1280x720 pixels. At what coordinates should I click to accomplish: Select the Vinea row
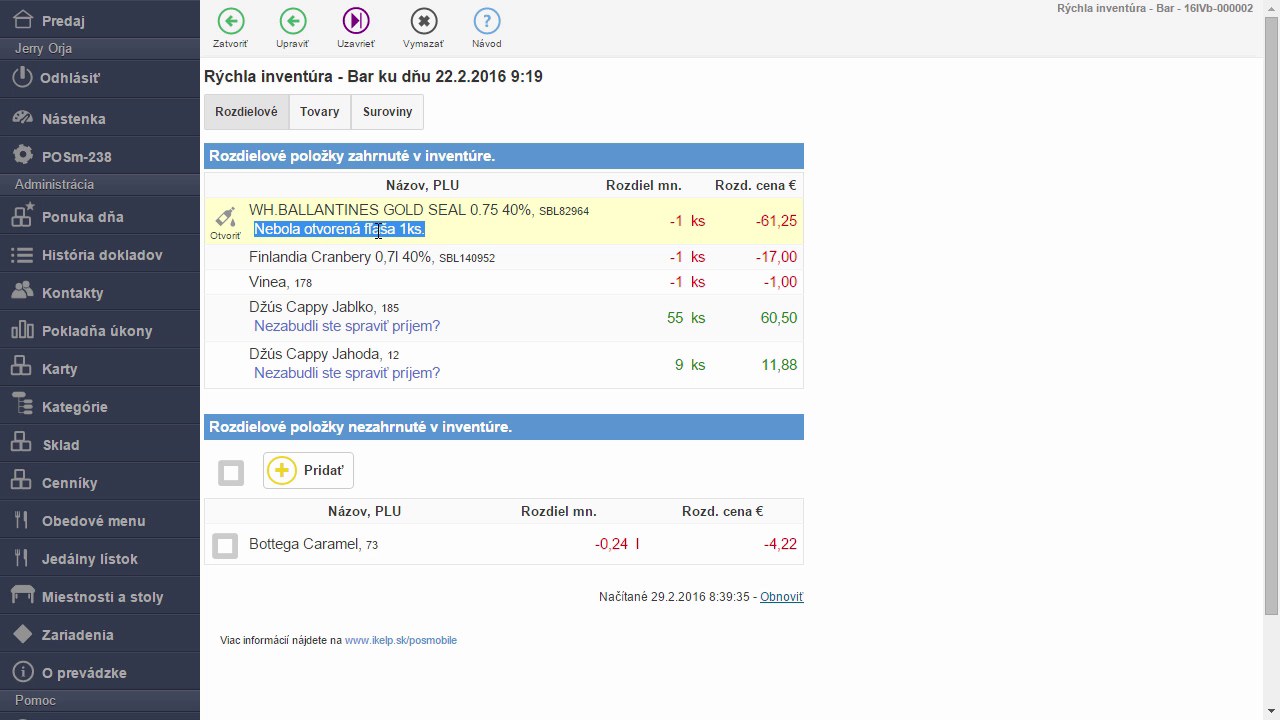504,282
